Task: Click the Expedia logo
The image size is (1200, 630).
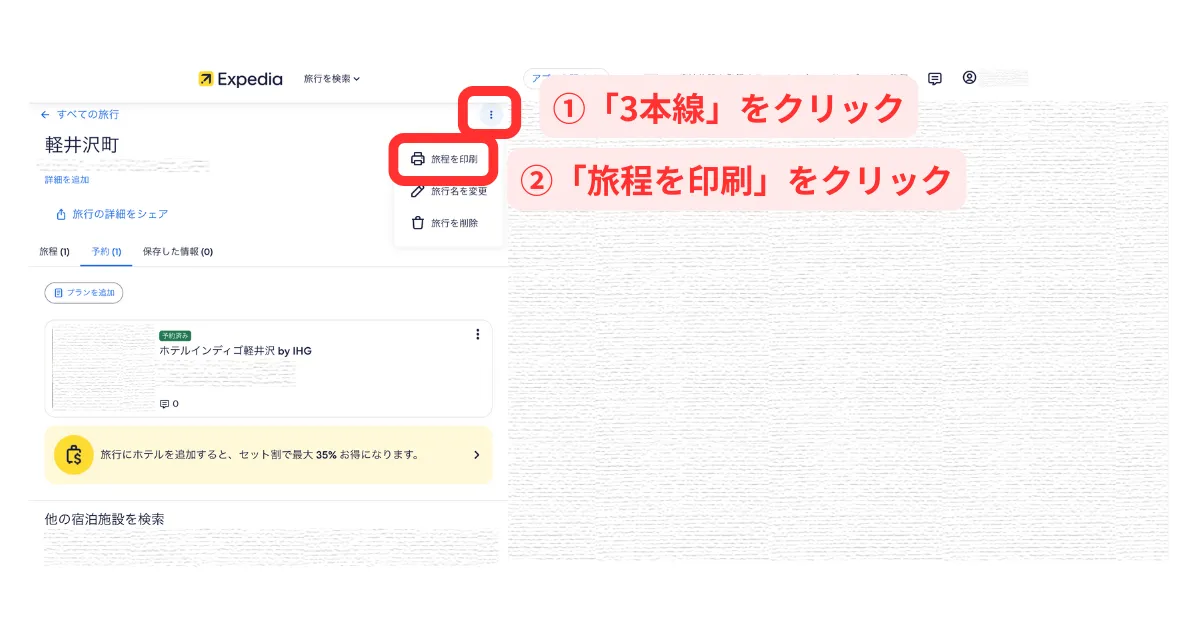Action: [x=240, y=79]
